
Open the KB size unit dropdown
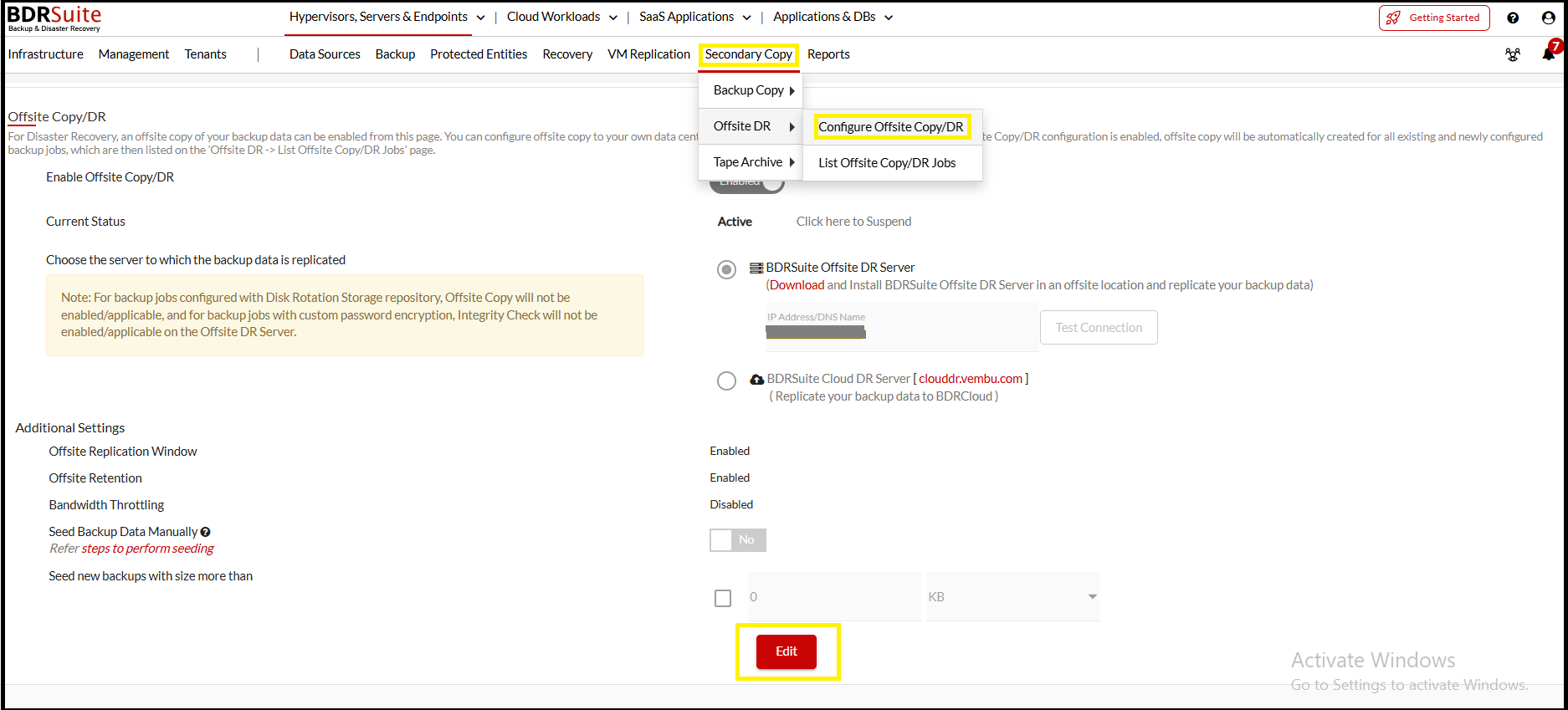coord(1012,597)
